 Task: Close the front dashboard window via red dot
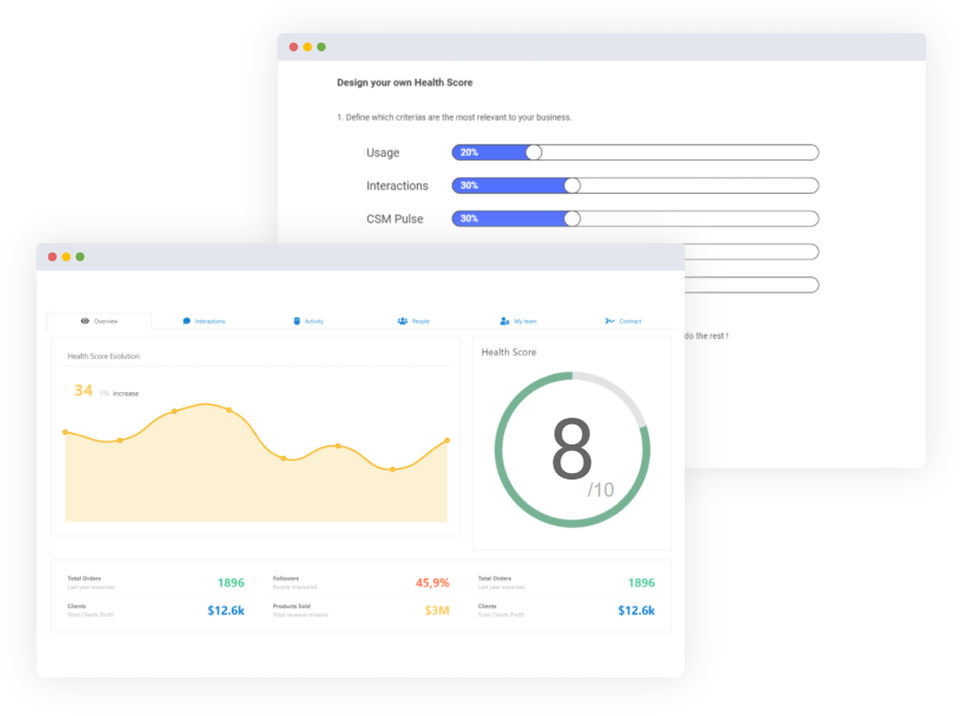52,257
